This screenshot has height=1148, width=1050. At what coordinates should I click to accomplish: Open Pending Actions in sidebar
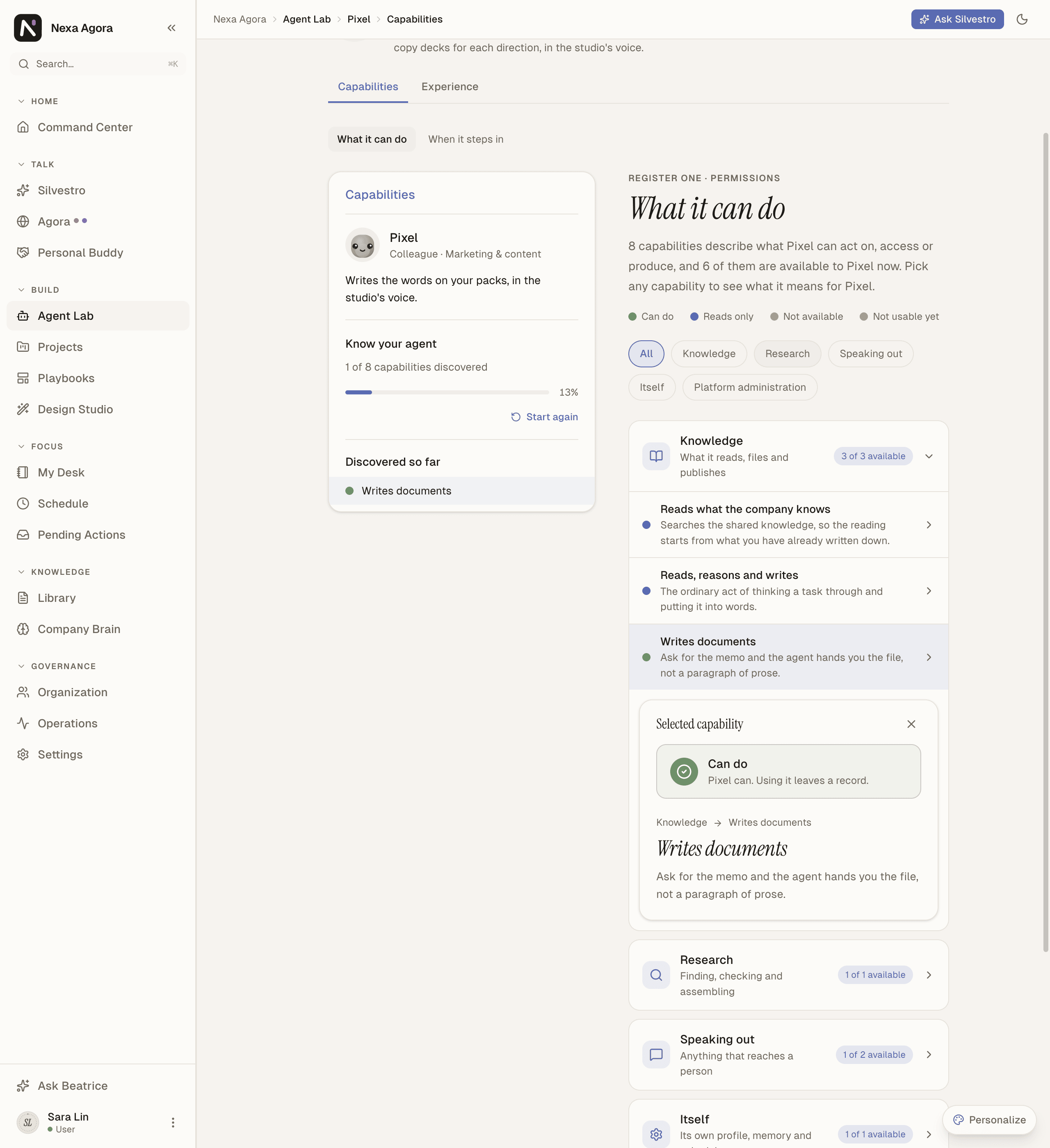click(x=98, y=535)
